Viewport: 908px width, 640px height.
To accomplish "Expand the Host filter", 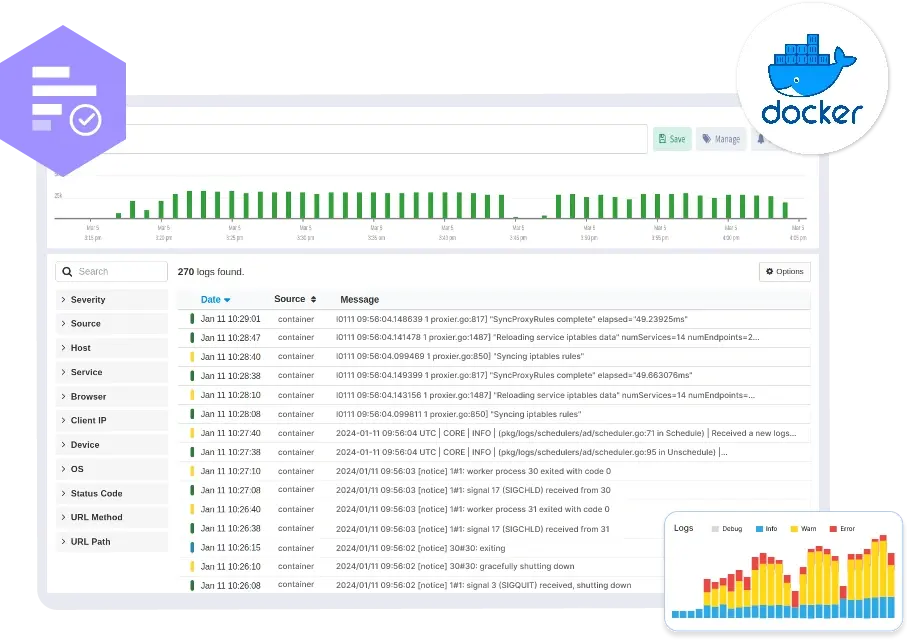I will pos(112,348).
